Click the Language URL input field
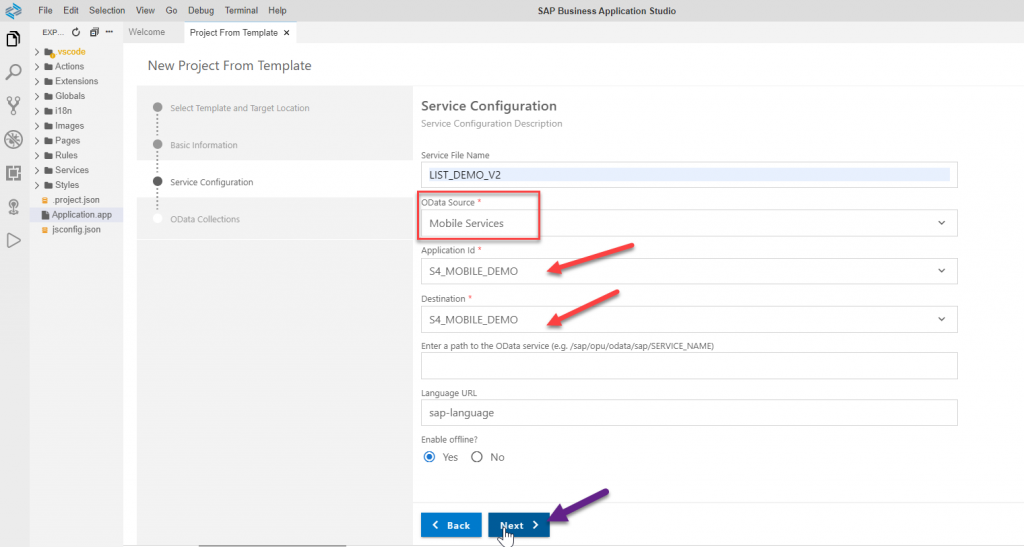Viewport: 1024px width, 547px height. 689,413
